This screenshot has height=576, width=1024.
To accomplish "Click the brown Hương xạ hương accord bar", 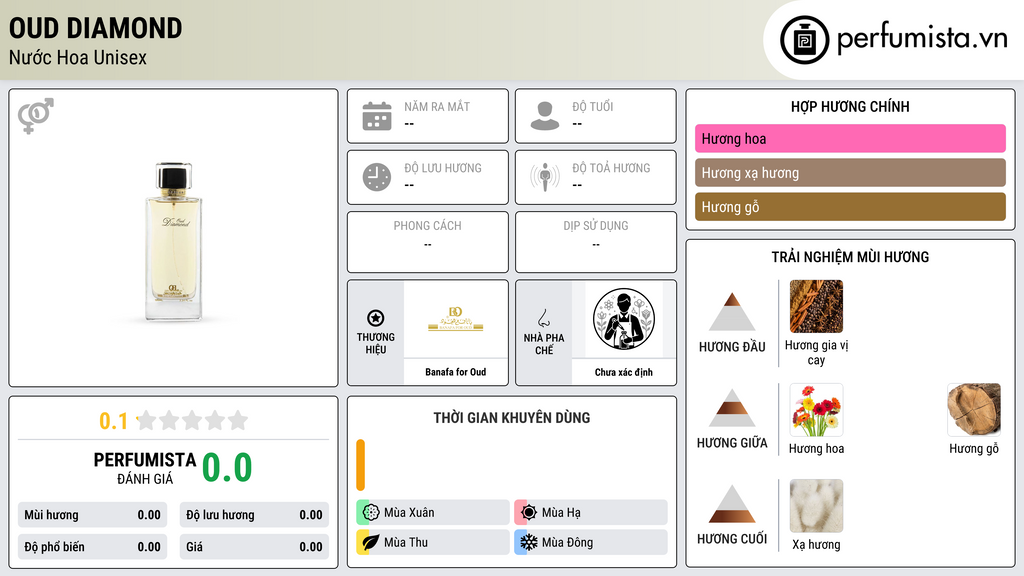I will point(850,173).
